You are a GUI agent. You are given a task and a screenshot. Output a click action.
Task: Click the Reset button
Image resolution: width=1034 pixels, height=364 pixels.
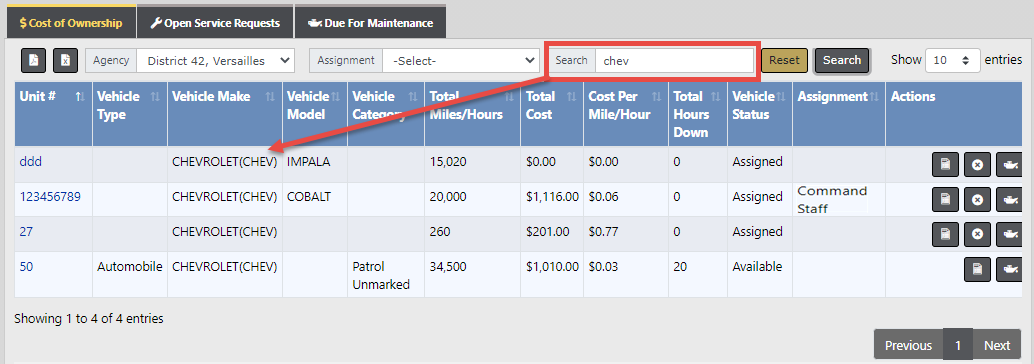[x=784, y=60]
